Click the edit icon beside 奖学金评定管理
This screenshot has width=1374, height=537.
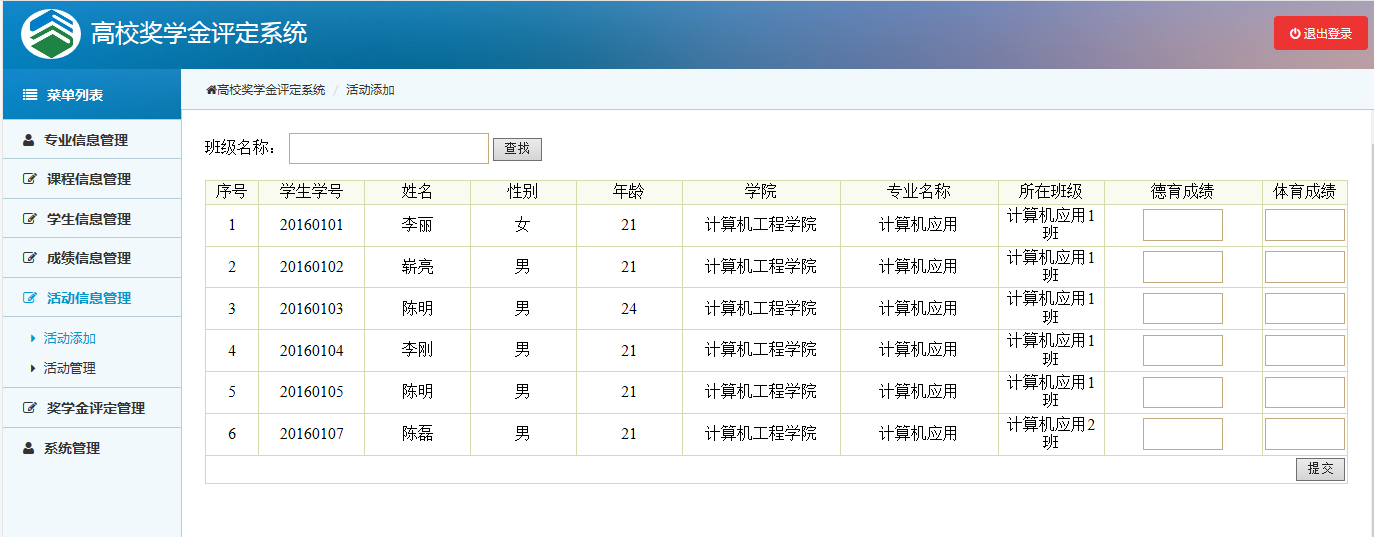click(30, 408)
